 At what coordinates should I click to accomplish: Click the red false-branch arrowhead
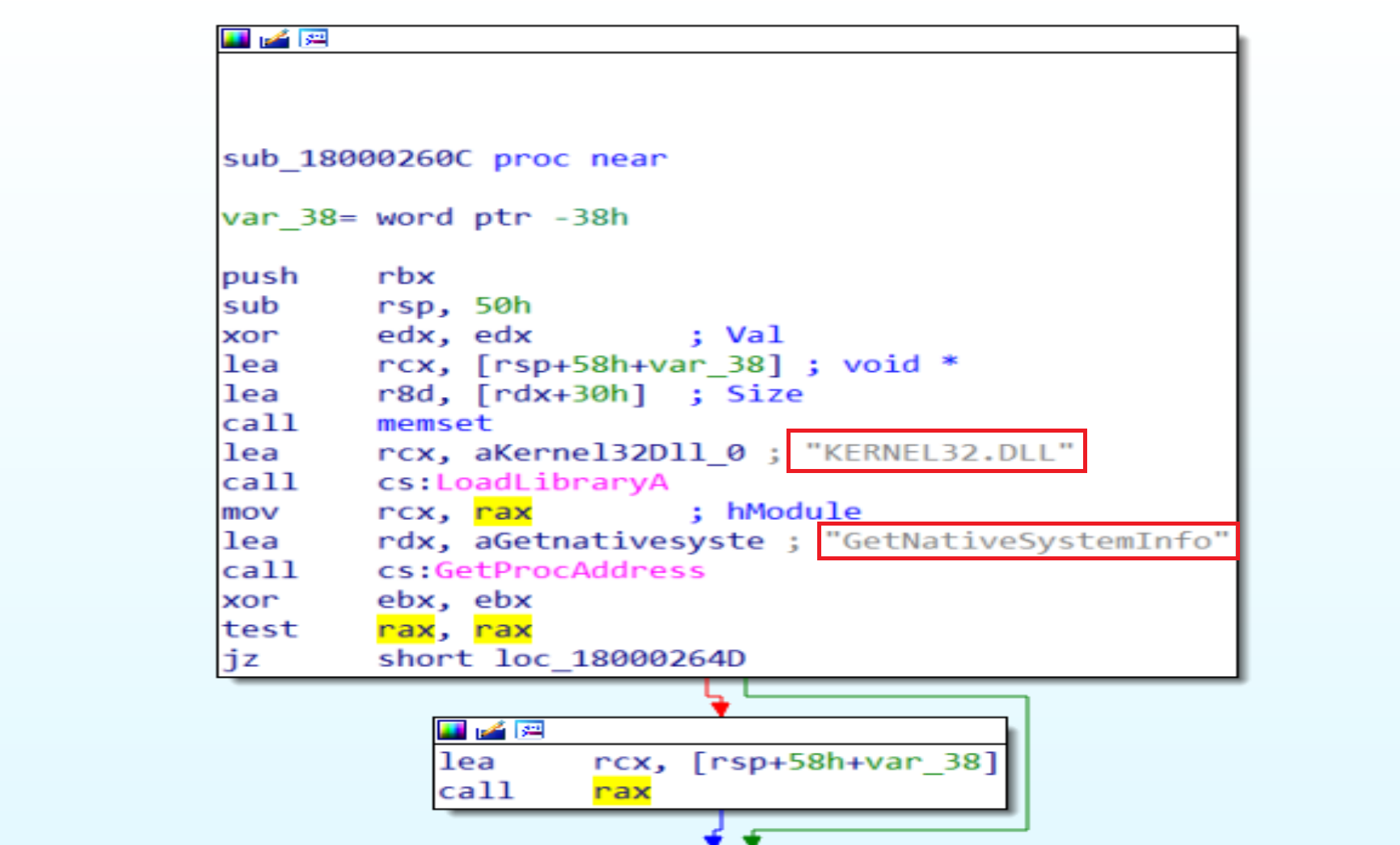point(720,708)
